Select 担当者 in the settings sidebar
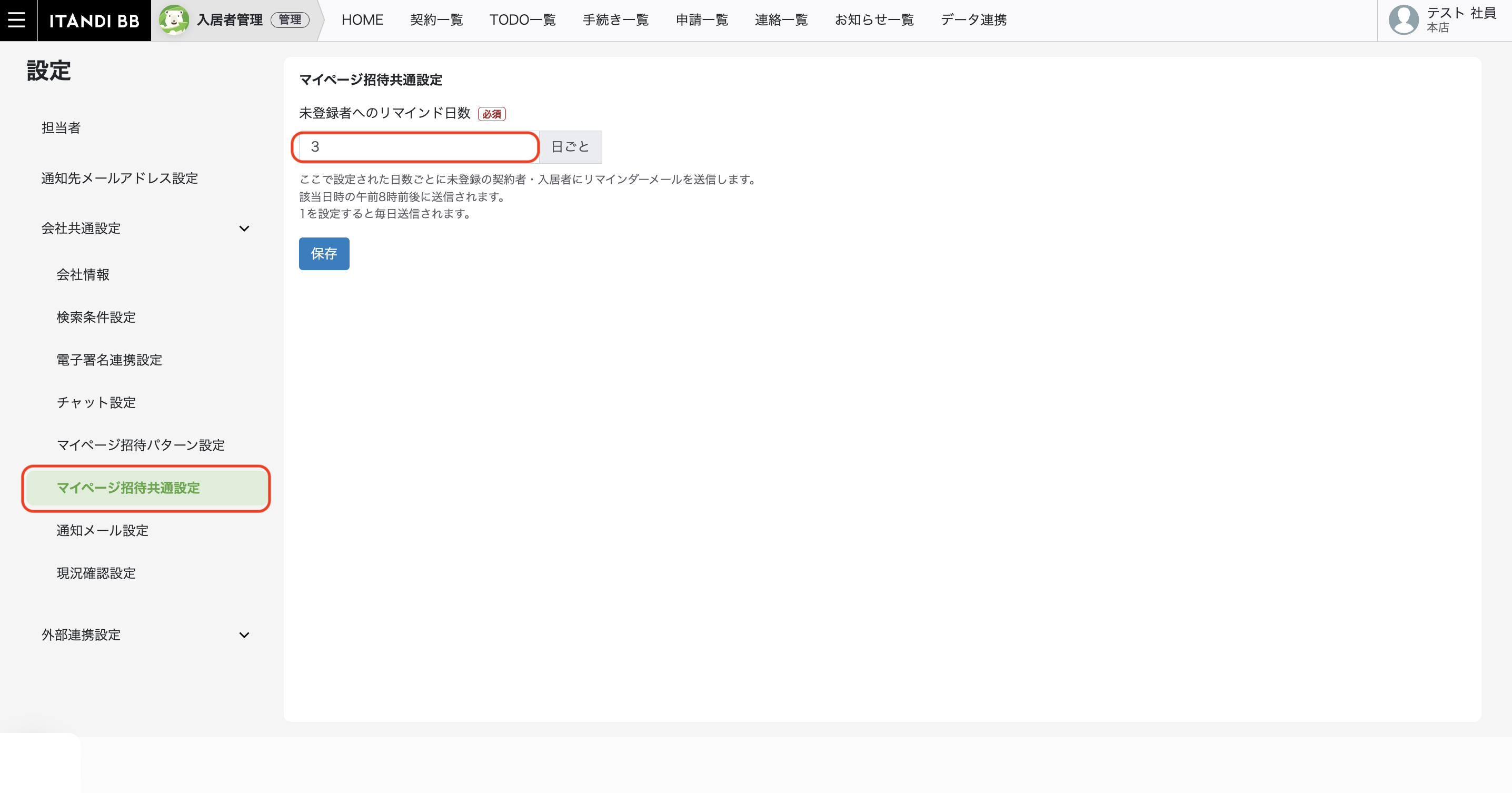The height and width of the screenshot is (793, 1512). coord(61,128)
